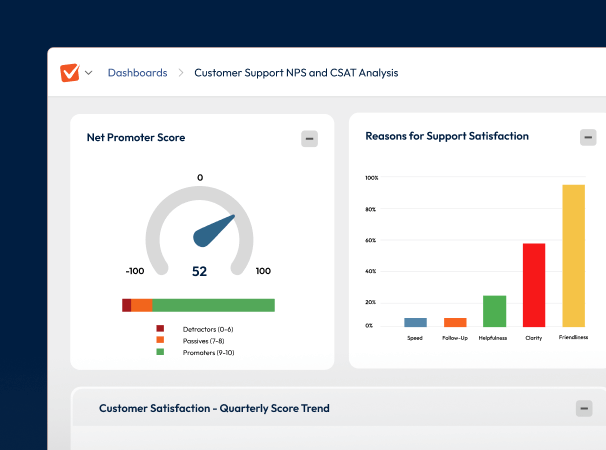
Task: Click the green Helpfulness bar
Action: pos(494,311)
